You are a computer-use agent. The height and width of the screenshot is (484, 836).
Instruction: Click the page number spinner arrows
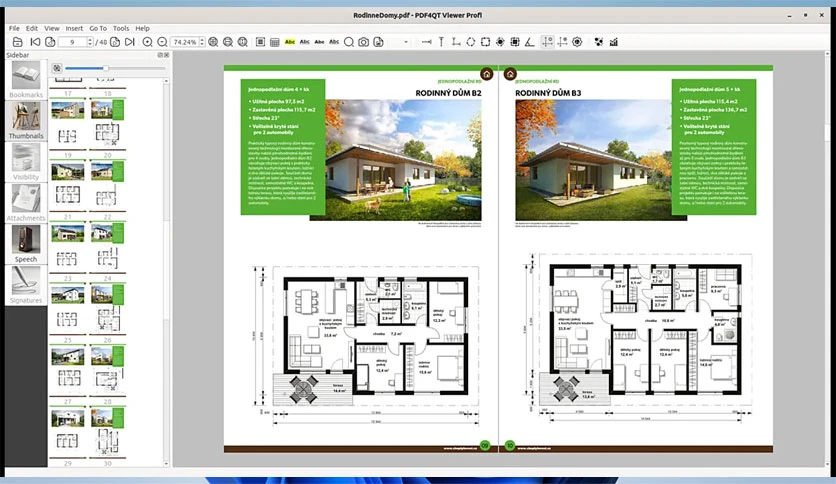[90, 42]
